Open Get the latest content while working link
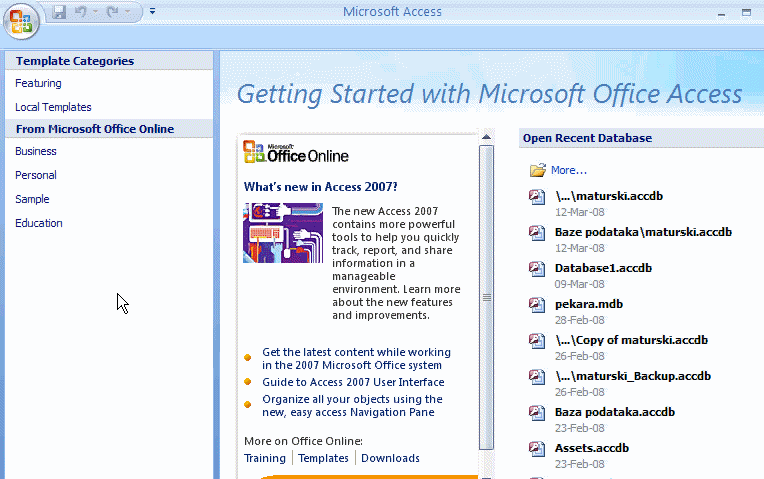Image resolution: width=764 pixels, height=479 pixels. [x=356, y=359]
